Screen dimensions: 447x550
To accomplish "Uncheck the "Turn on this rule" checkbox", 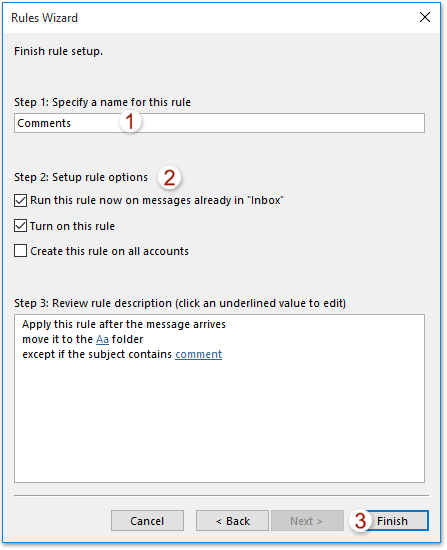I will click(x=20, y=226).
